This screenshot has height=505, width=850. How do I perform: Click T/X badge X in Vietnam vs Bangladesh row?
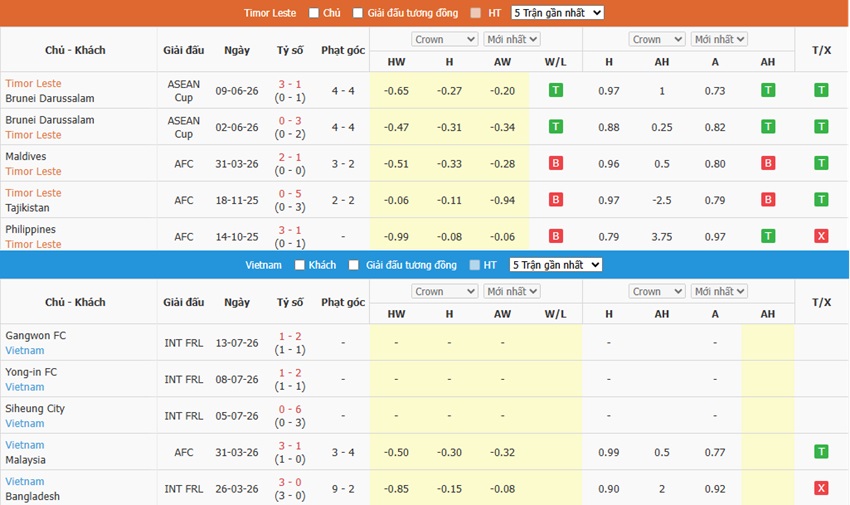pos(821,488)
